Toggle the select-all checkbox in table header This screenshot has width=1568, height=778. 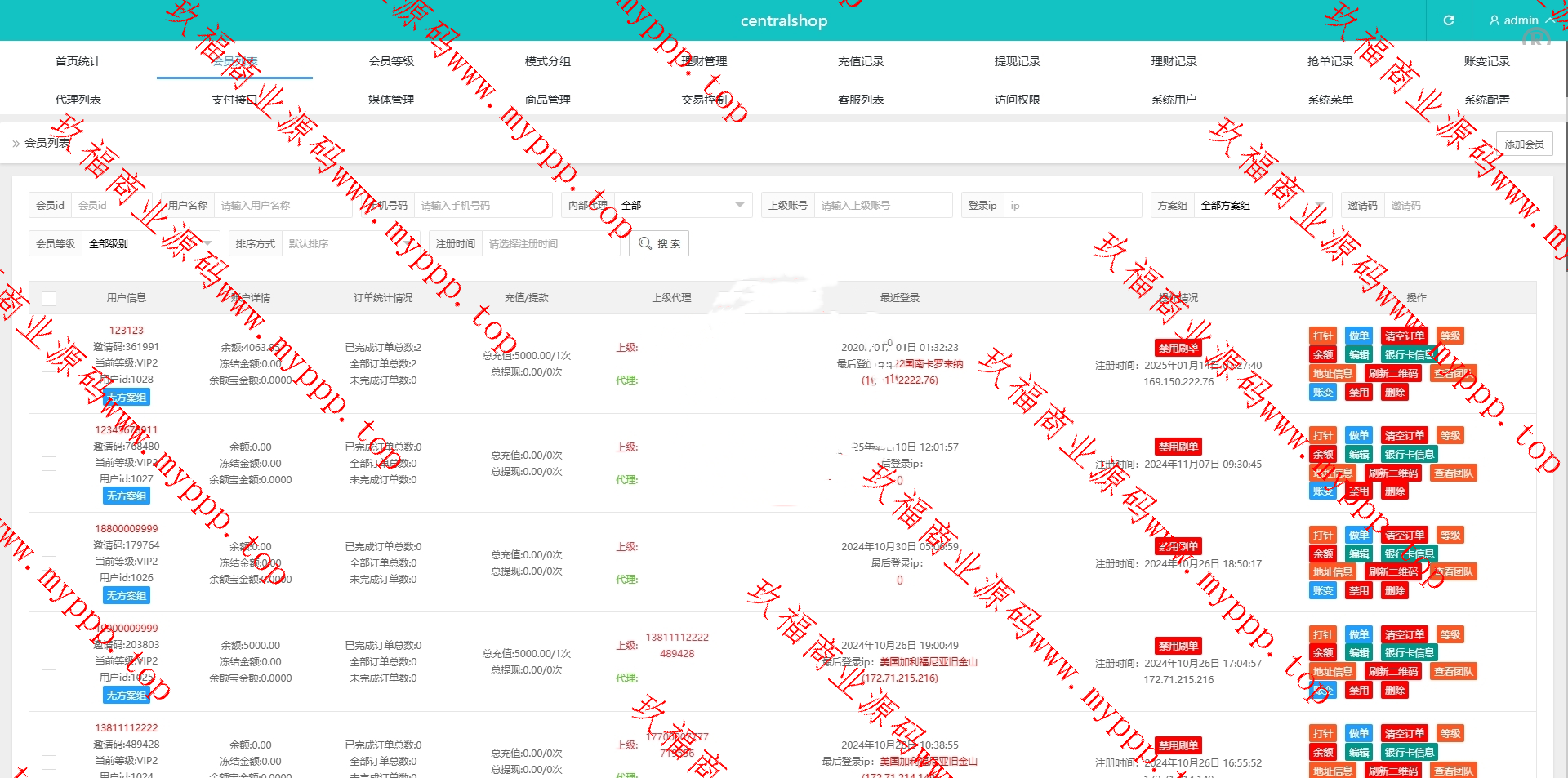(x=49, y=299)
